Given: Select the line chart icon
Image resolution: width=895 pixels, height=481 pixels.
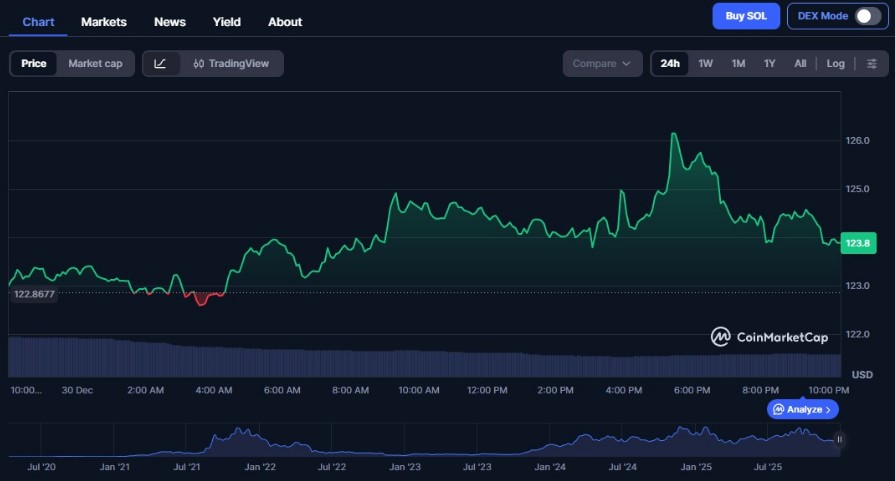Looking at the screenshot, I should click(161, 64).
